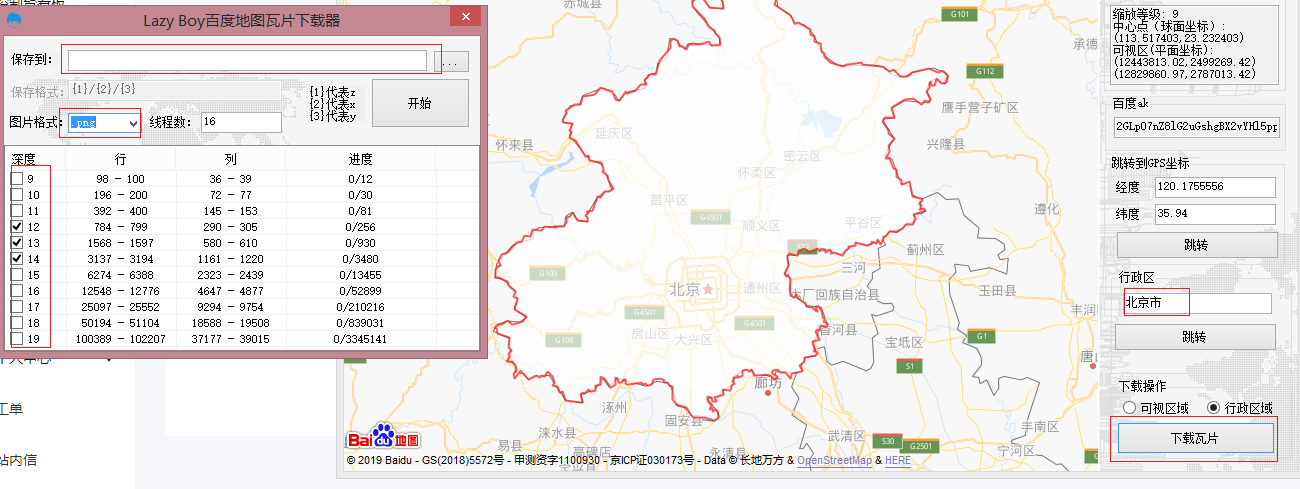Screen dimensions: 1300x489
Task: Click the 纬度 latitude input field
Action: point(1215,214)
